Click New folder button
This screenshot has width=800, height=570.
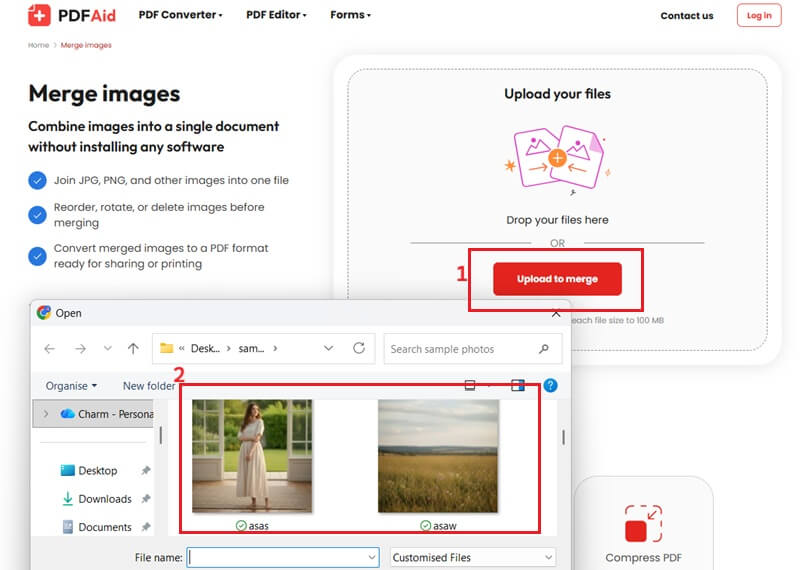click(149, 386)
